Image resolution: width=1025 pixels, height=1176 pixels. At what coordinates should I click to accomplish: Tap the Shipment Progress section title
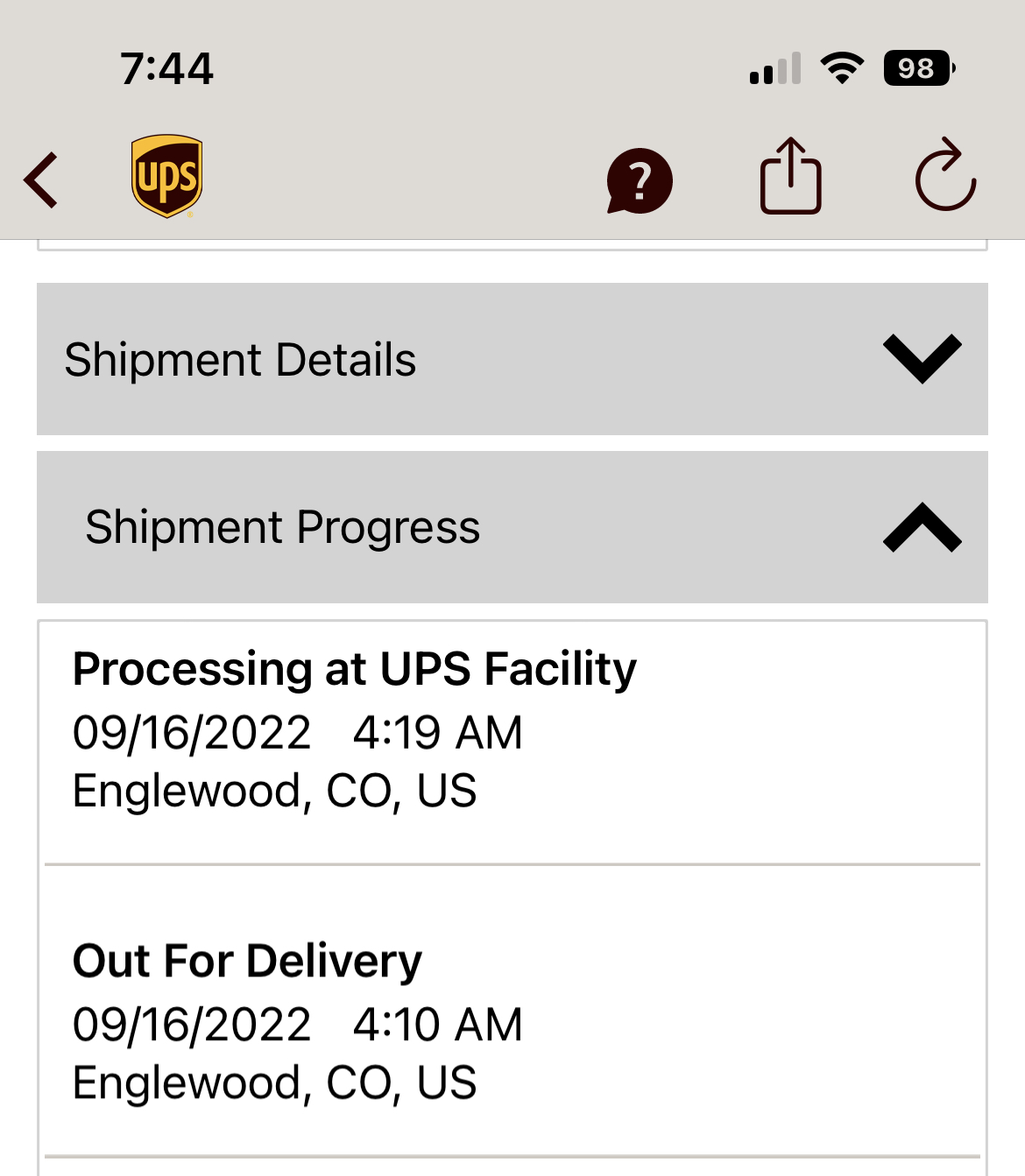pos(282,527)
